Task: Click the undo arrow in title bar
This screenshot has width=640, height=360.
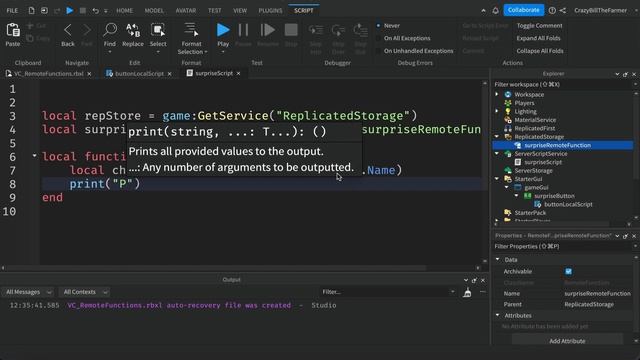Action: pos(95,11)
